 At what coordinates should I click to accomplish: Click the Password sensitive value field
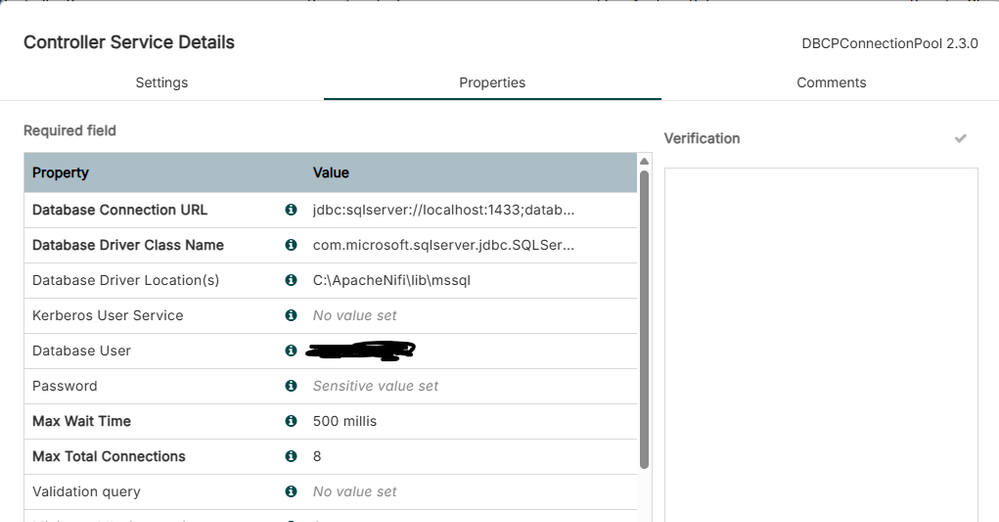375,386
